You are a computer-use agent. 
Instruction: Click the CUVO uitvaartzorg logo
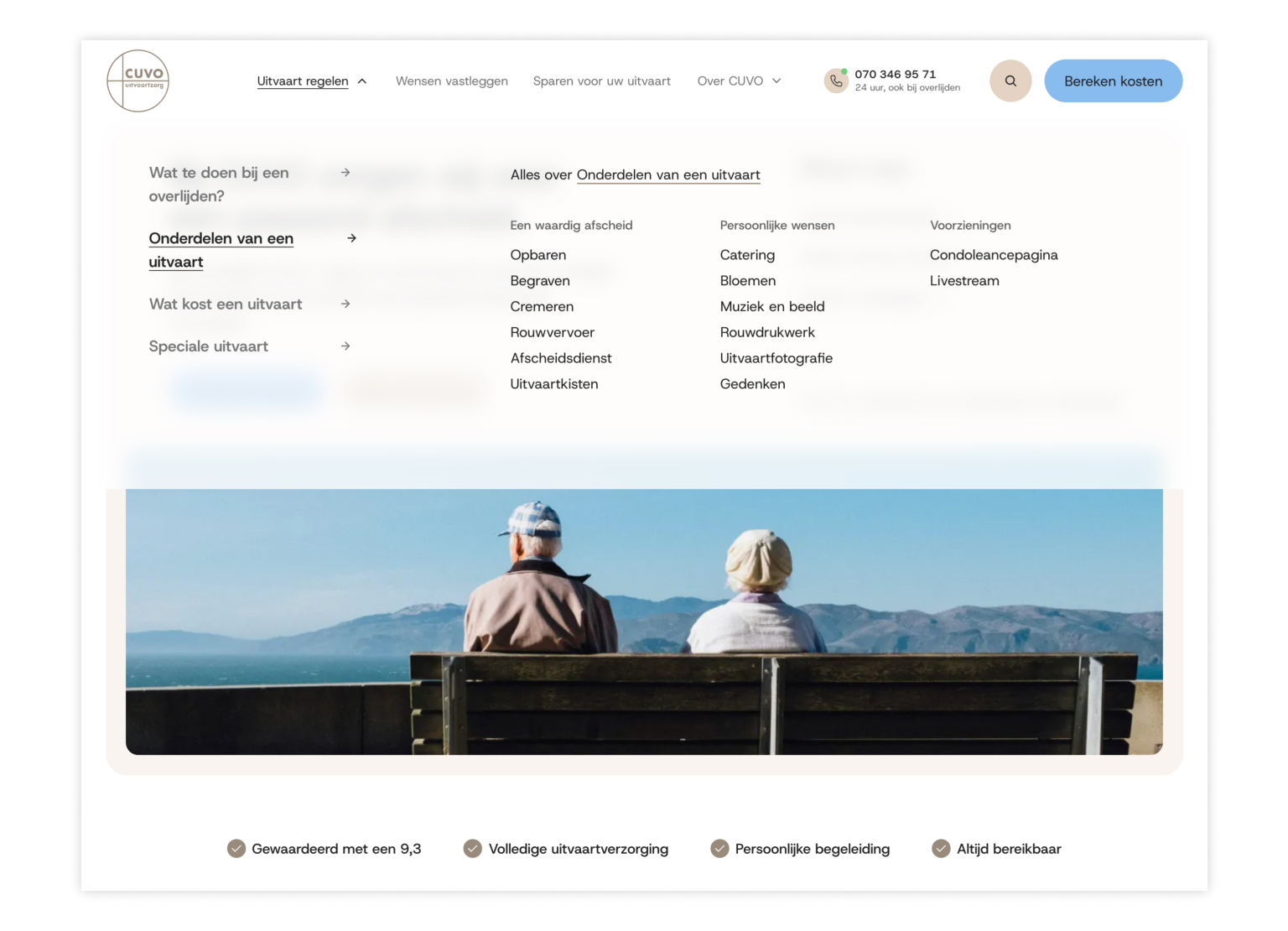point(138,81)
